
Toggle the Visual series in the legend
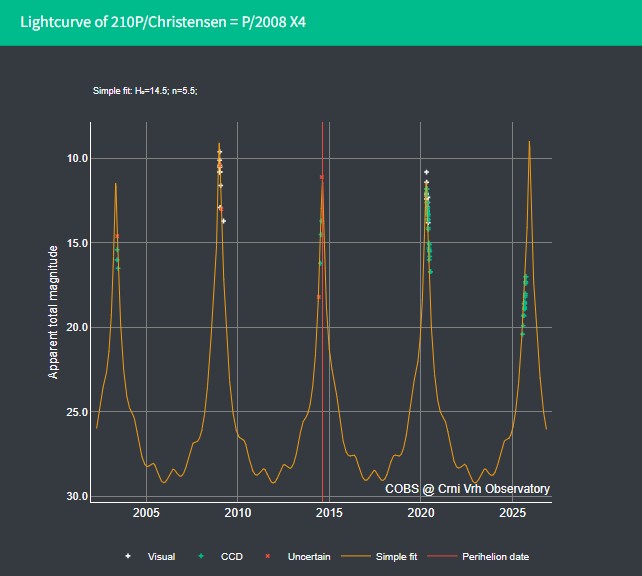pyautogui.click(x=161, y=556)
